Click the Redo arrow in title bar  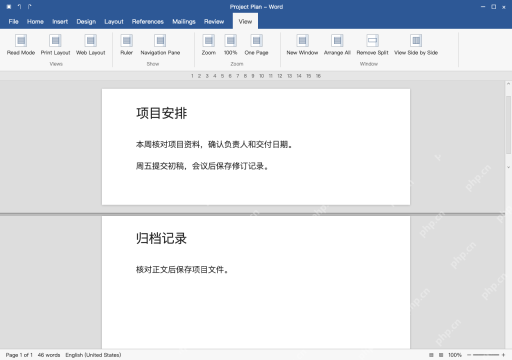pyautogui.click(x=30, y=7)
